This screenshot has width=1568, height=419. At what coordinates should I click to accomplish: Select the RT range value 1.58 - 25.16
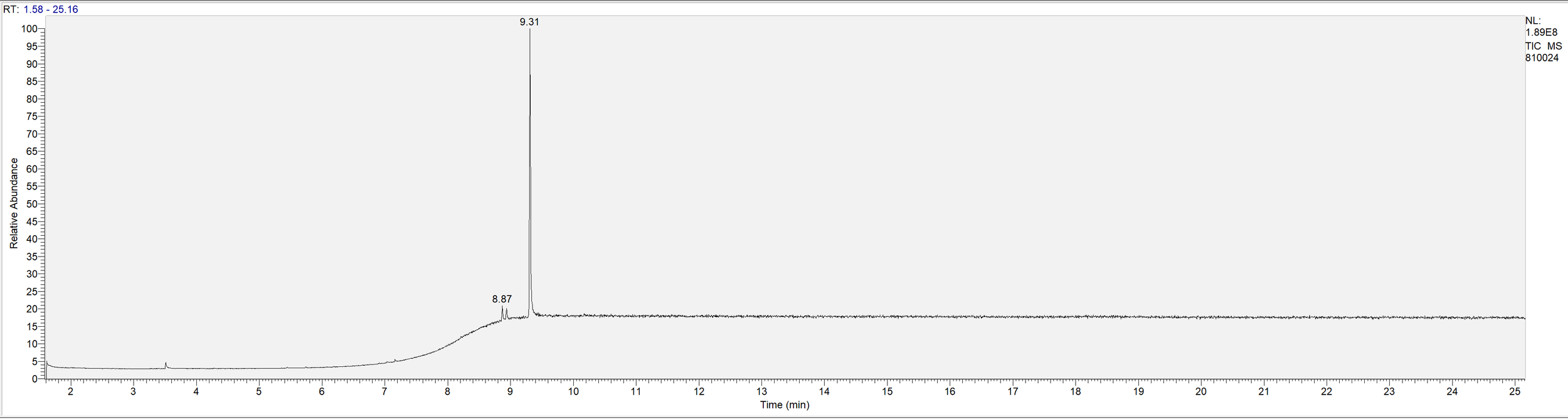pos(51,9)
